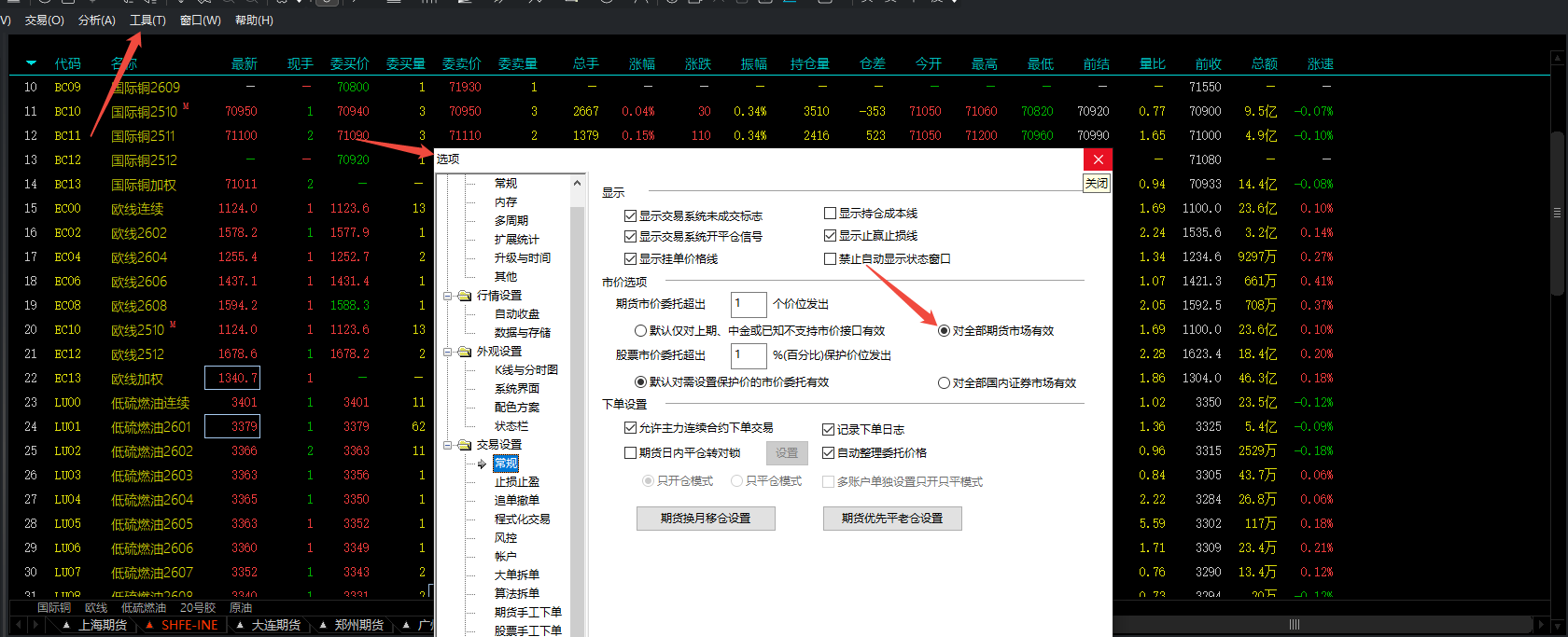Collapse the 外观设置 tree node

pyautogui.click(x=448, y=352)
